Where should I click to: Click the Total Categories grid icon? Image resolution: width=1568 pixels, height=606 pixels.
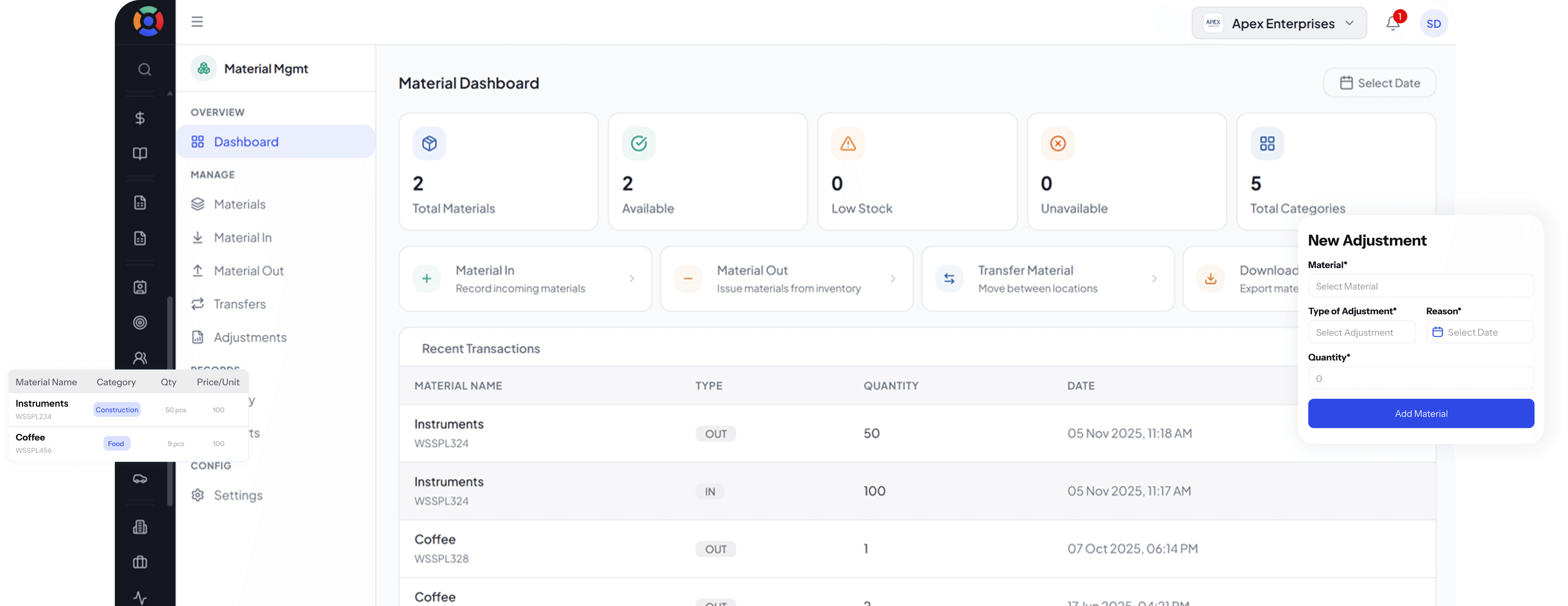click(x=1267, y=143)
